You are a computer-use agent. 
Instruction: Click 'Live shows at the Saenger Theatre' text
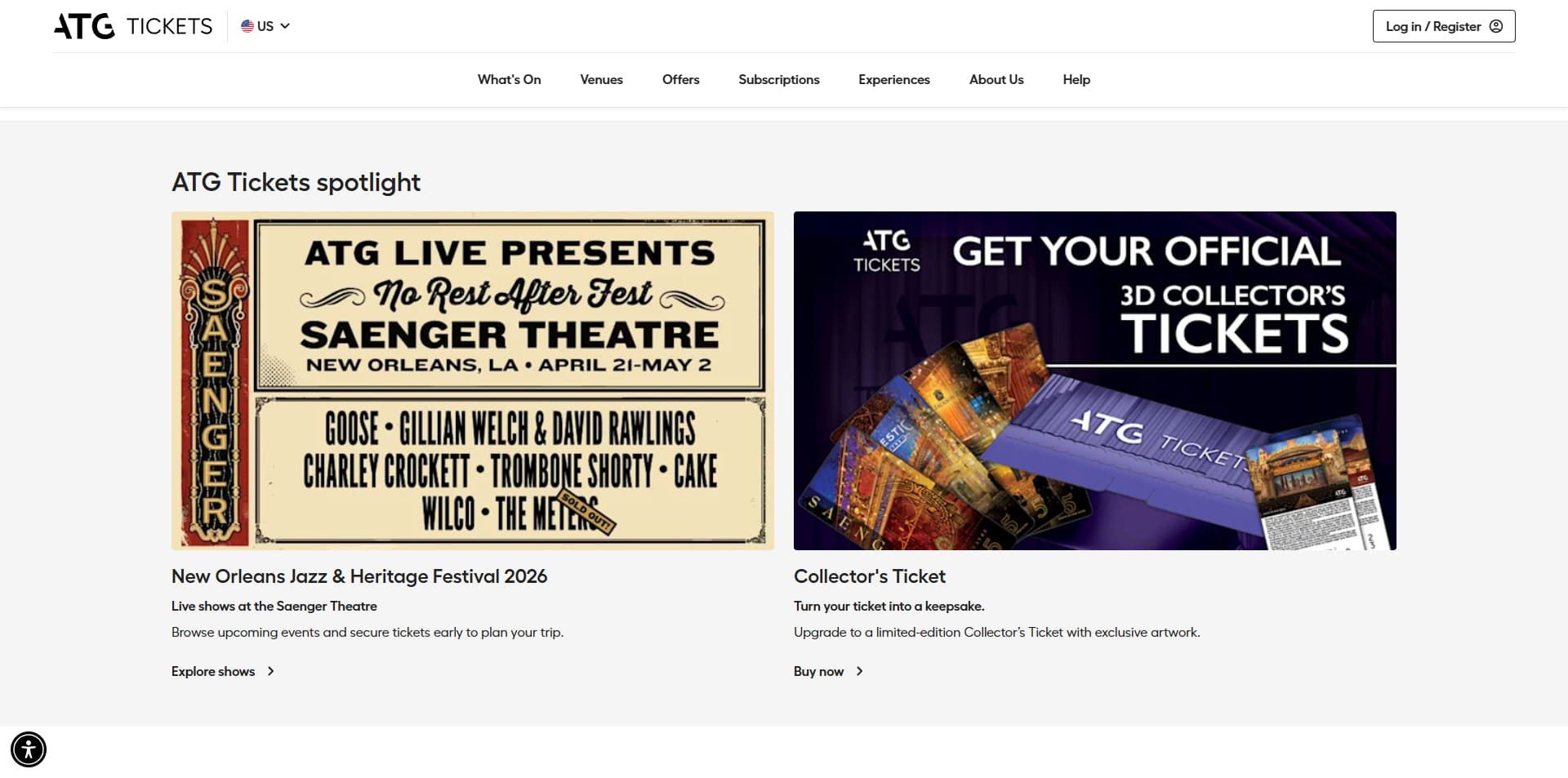[x=274, y=606]
